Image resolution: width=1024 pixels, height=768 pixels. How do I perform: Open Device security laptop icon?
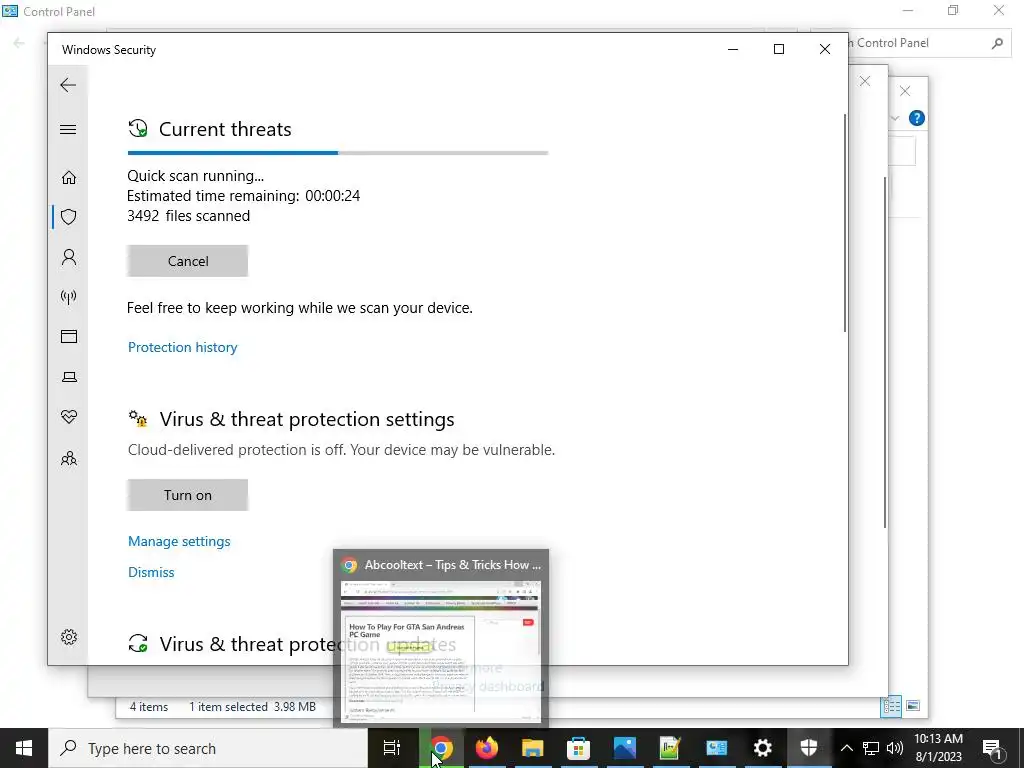point(69,377)
